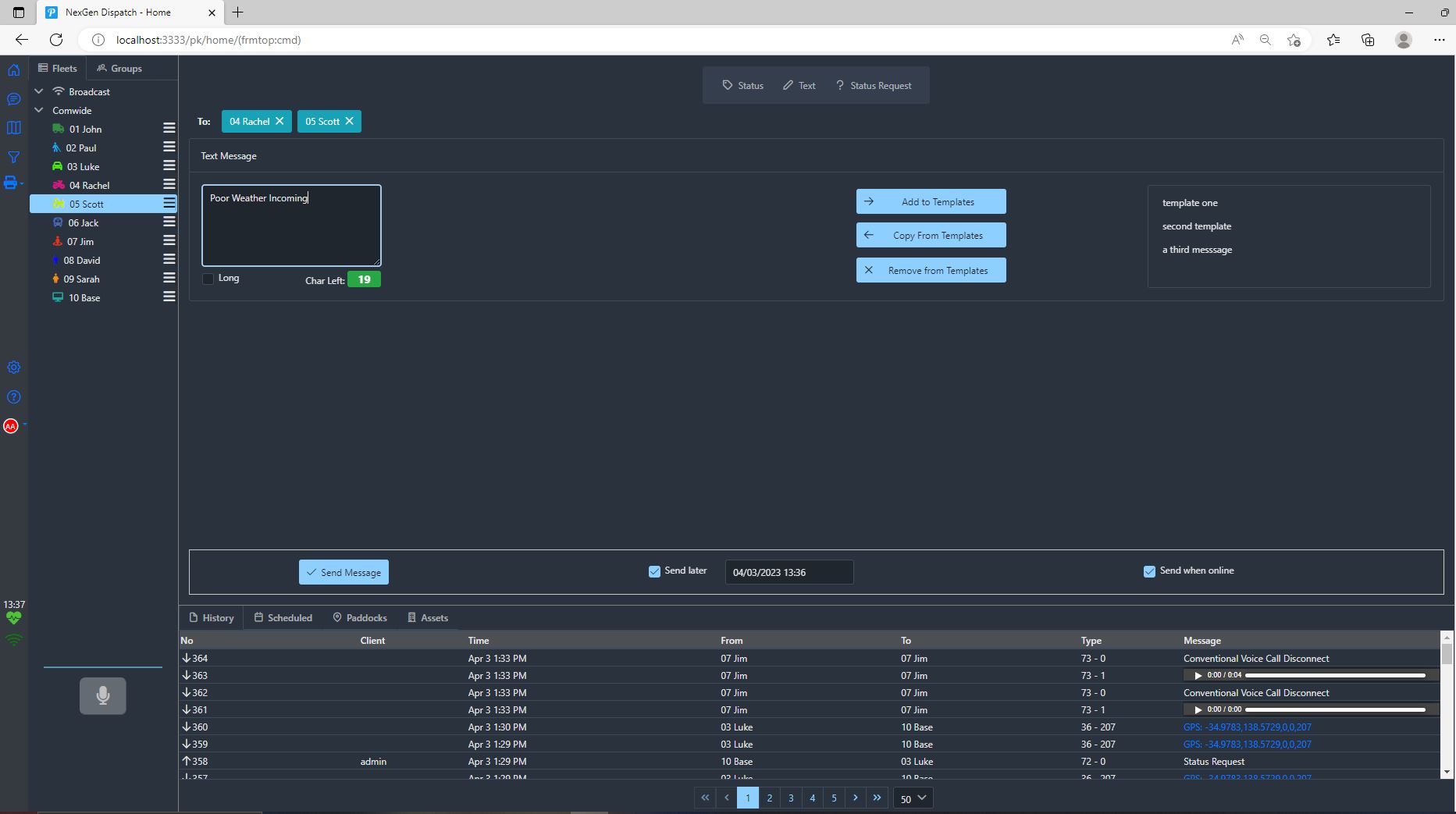Viewport: 1456px width, 814px height.
Task: Open browser settings and more menu
Action: (x=1439, y=40)
